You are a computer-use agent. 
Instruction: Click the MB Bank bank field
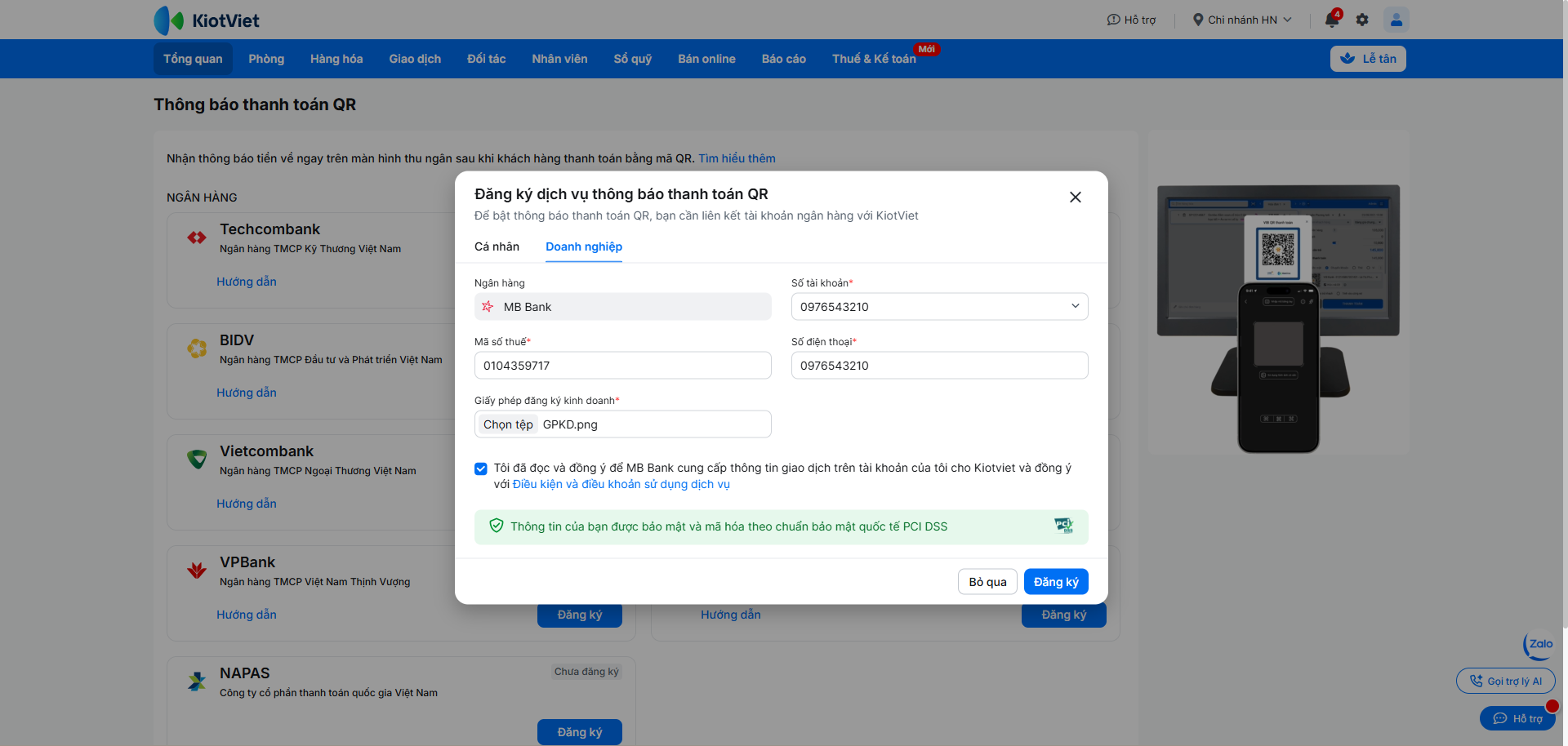coord(623,307)
